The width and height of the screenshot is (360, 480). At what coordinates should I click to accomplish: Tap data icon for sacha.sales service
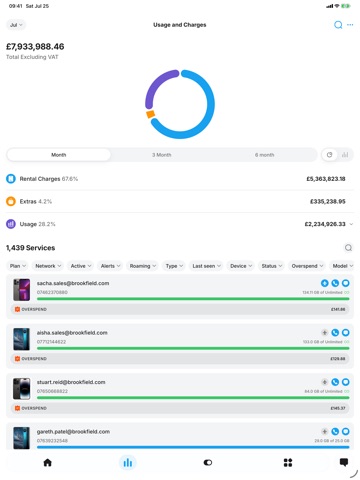point(324,283)
